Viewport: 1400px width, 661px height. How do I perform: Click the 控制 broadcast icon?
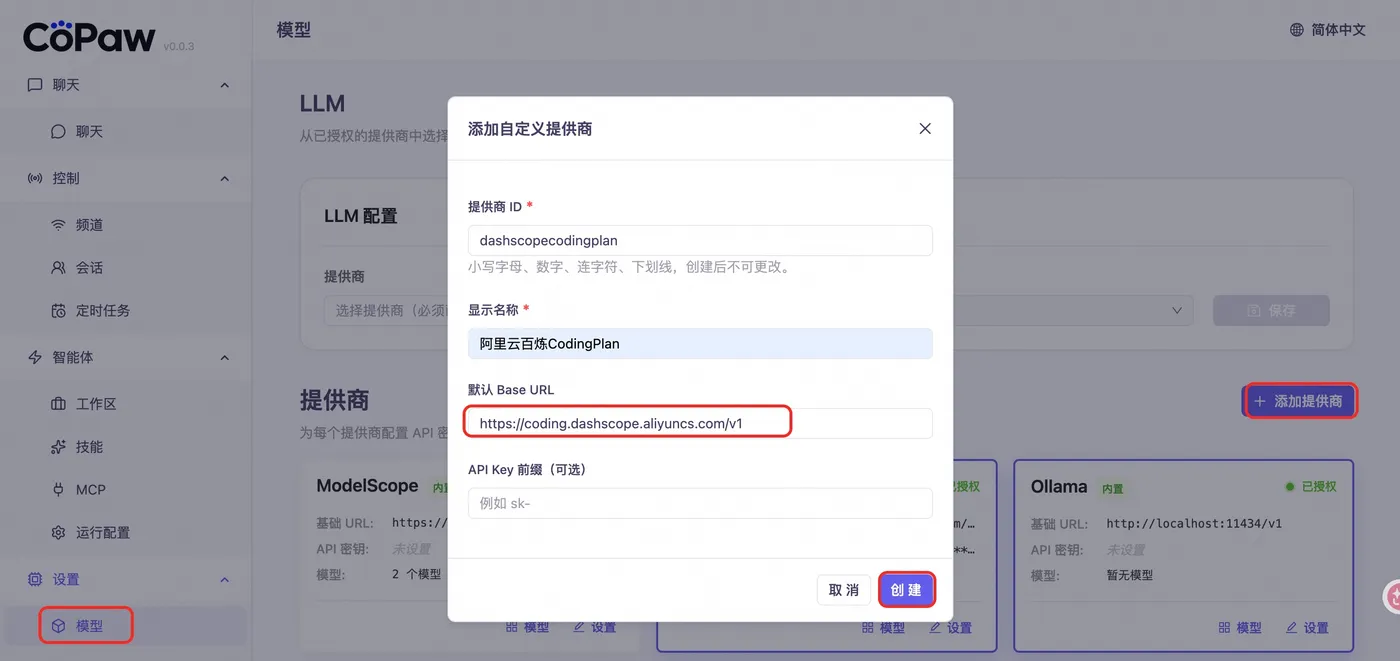35,178
